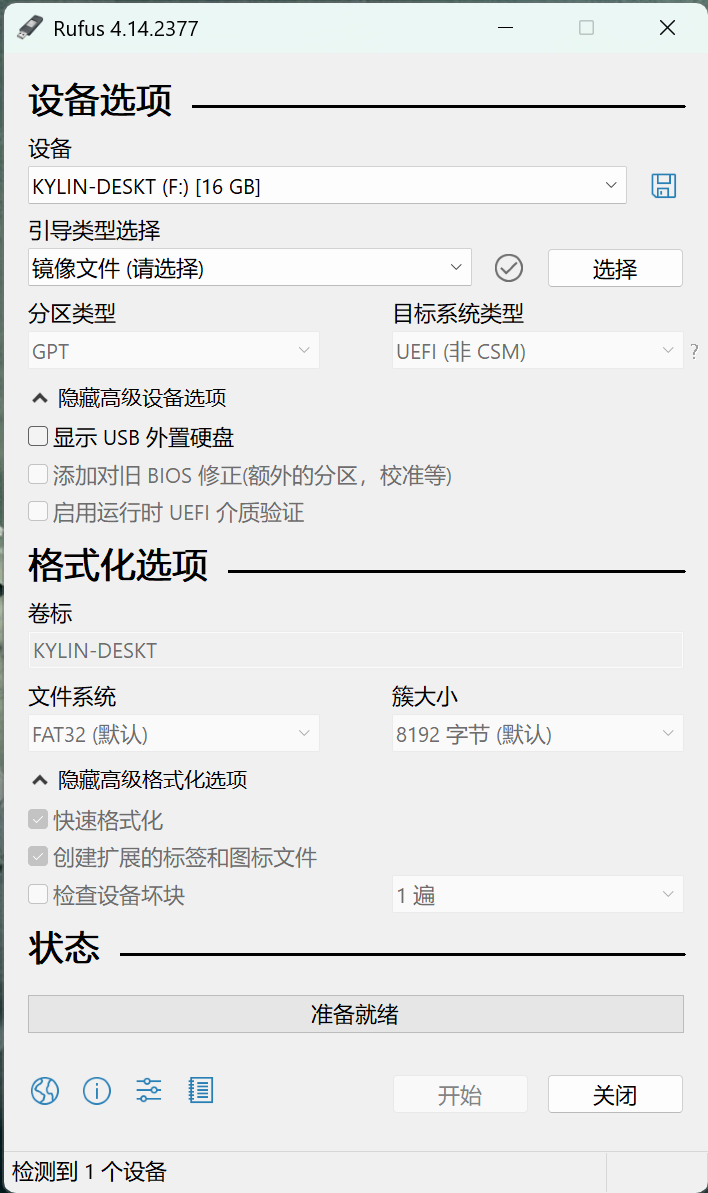Click the question mark beside target system
The width and height of the screenshot is (708, 1193).
694,352
